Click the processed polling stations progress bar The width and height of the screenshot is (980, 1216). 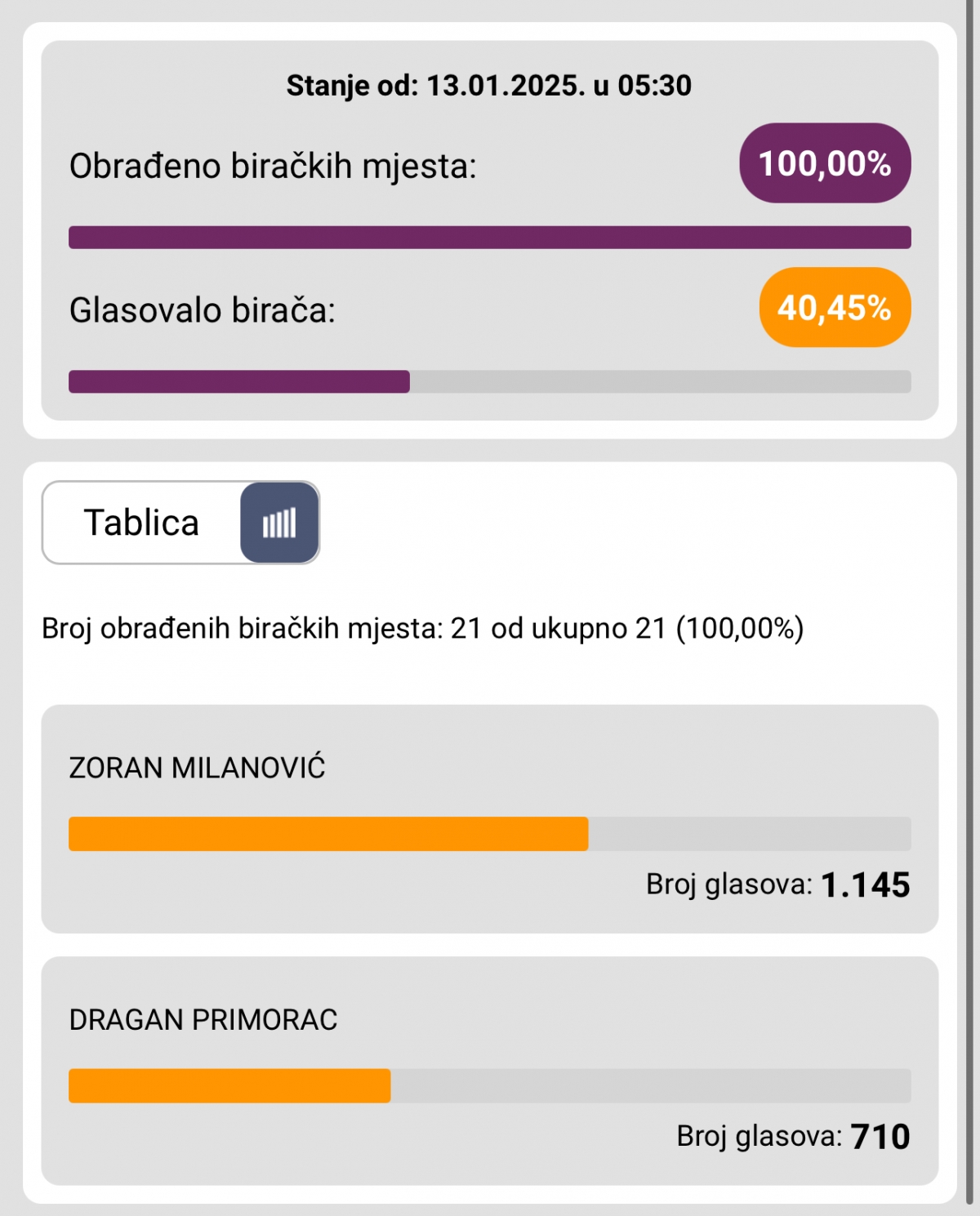(x=490, y=238)
